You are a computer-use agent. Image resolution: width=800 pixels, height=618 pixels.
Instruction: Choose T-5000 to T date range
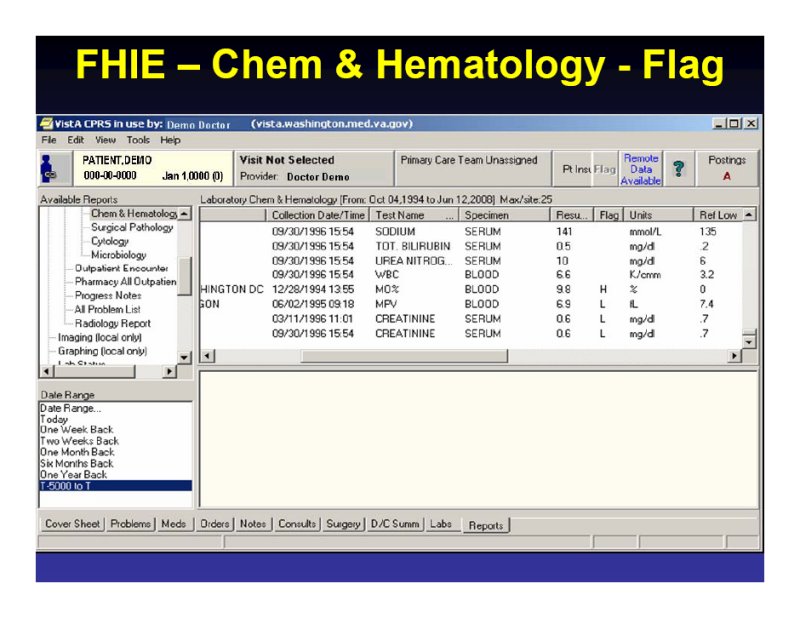click(116, 486)
